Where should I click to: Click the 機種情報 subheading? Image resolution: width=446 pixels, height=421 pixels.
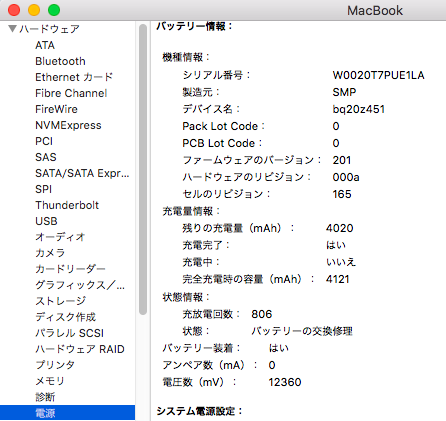coord(186,57)
